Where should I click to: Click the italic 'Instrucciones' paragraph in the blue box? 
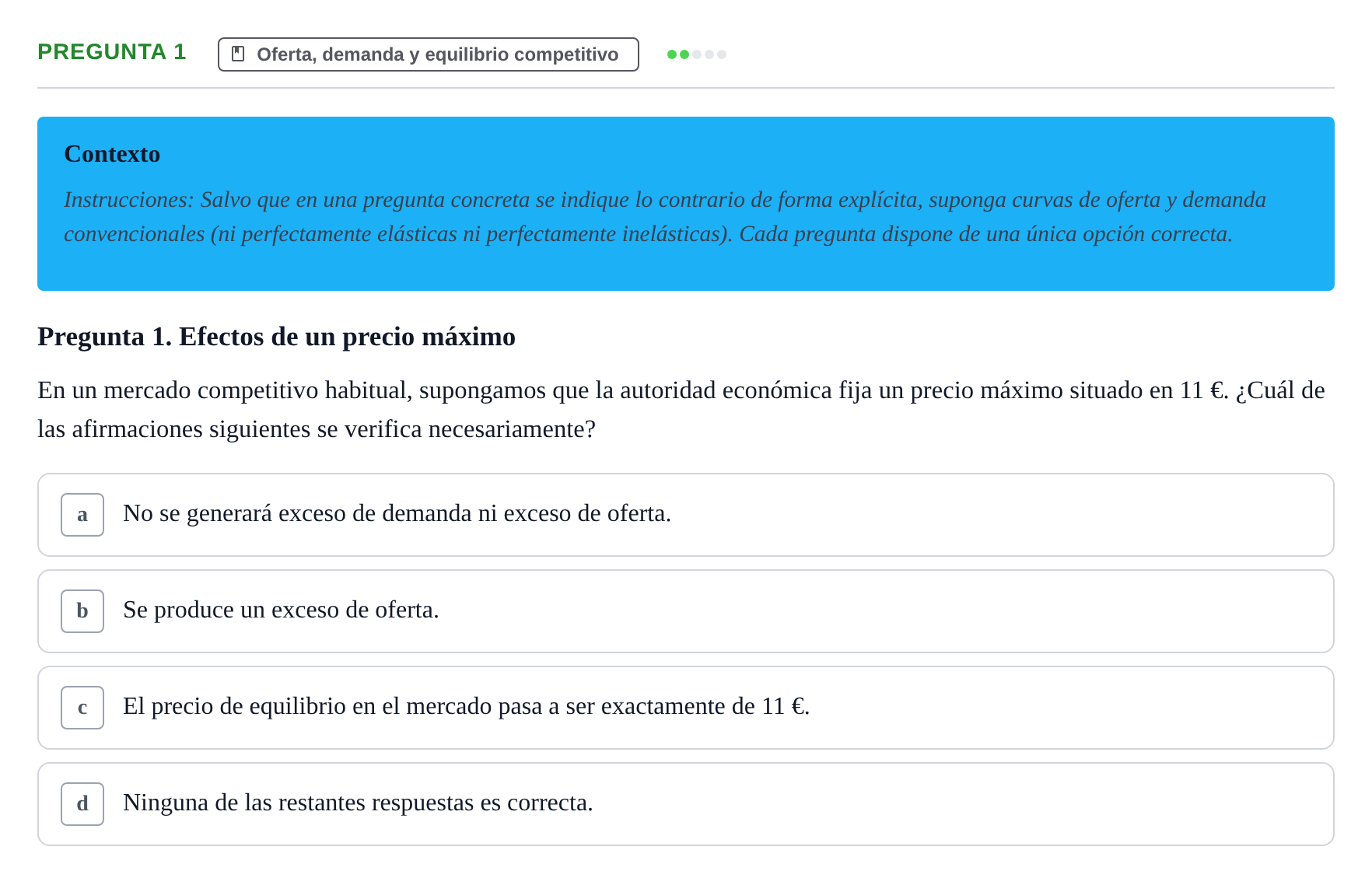point(665,217)
